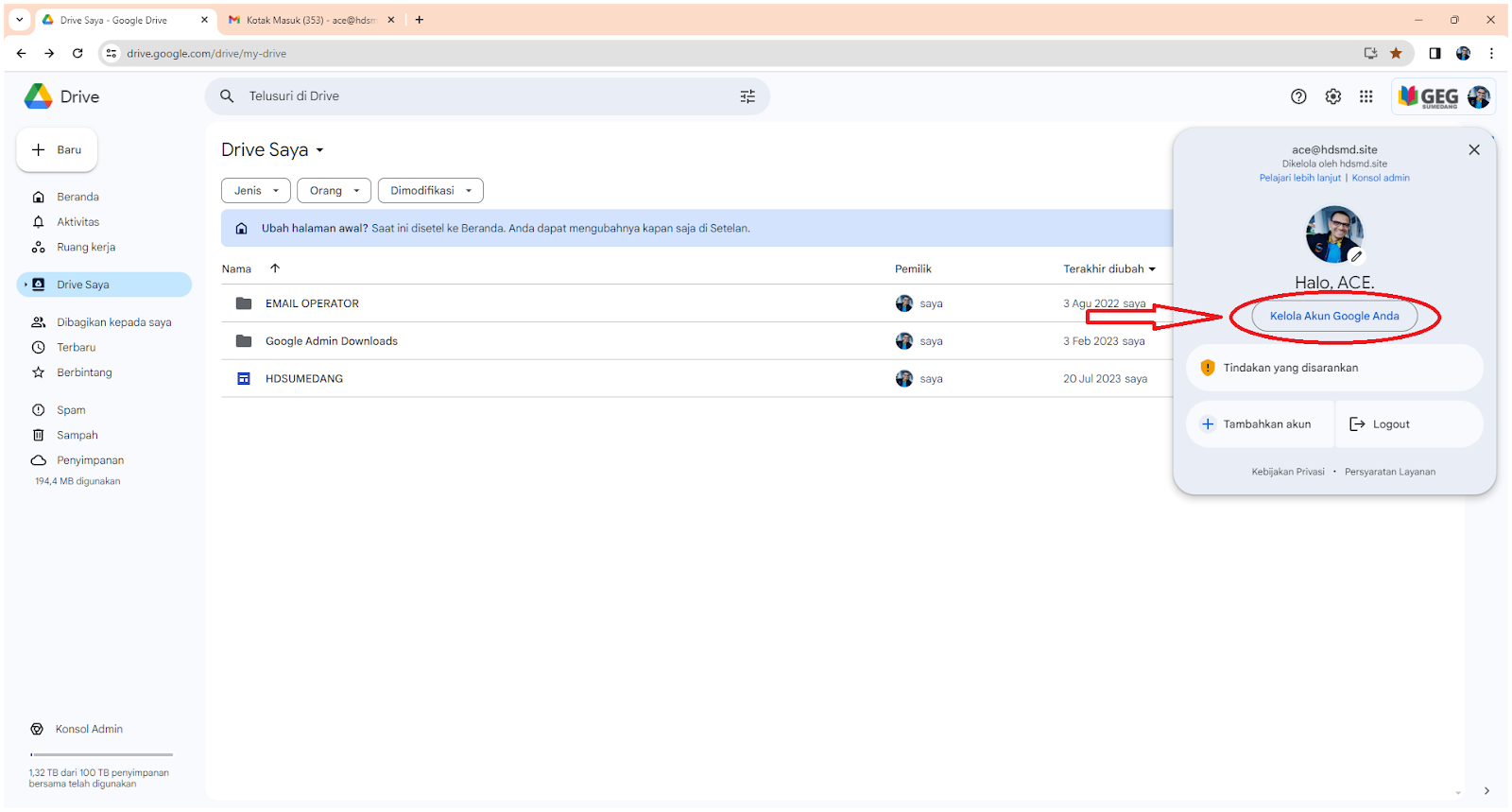Screen dimensions: 1512x812
Task: Open Chrome side panel icon
Action: pyautogui.click(x=1435, y=53)
